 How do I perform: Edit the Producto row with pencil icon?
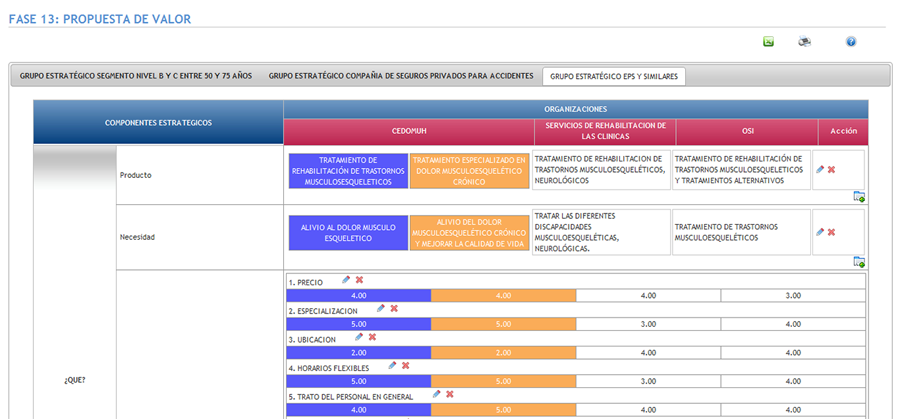820,170
